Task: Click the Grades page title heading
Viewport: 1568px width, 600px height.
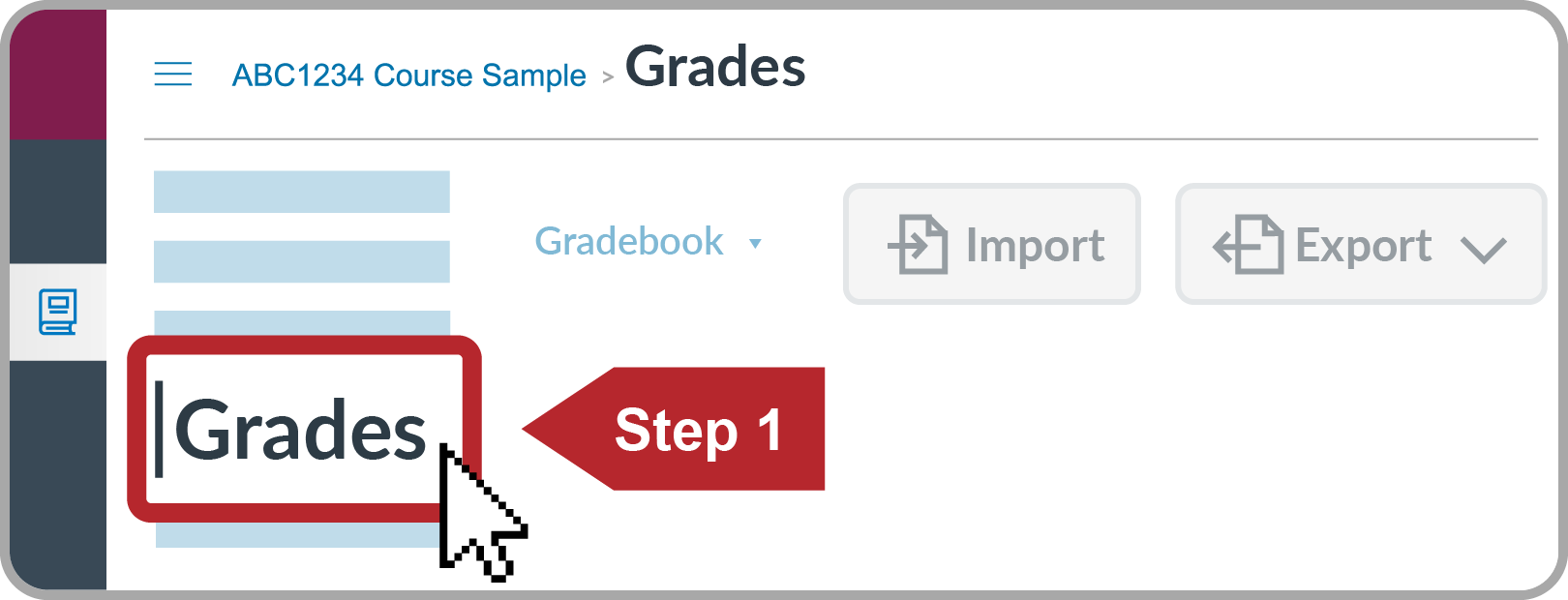Action: pyautogui.click(x=715, y=68)
